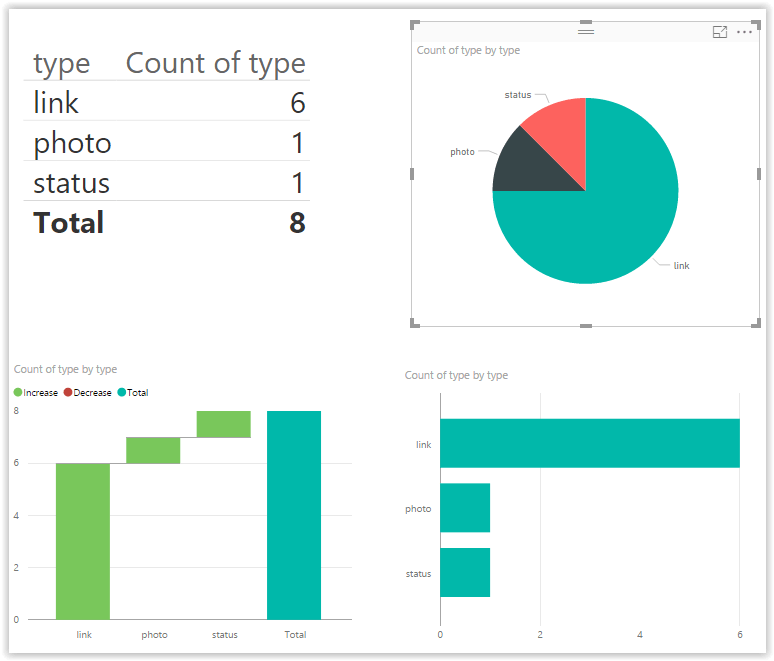Click the teal Total legend marker
Screen dimensions: 774x661
122,393
